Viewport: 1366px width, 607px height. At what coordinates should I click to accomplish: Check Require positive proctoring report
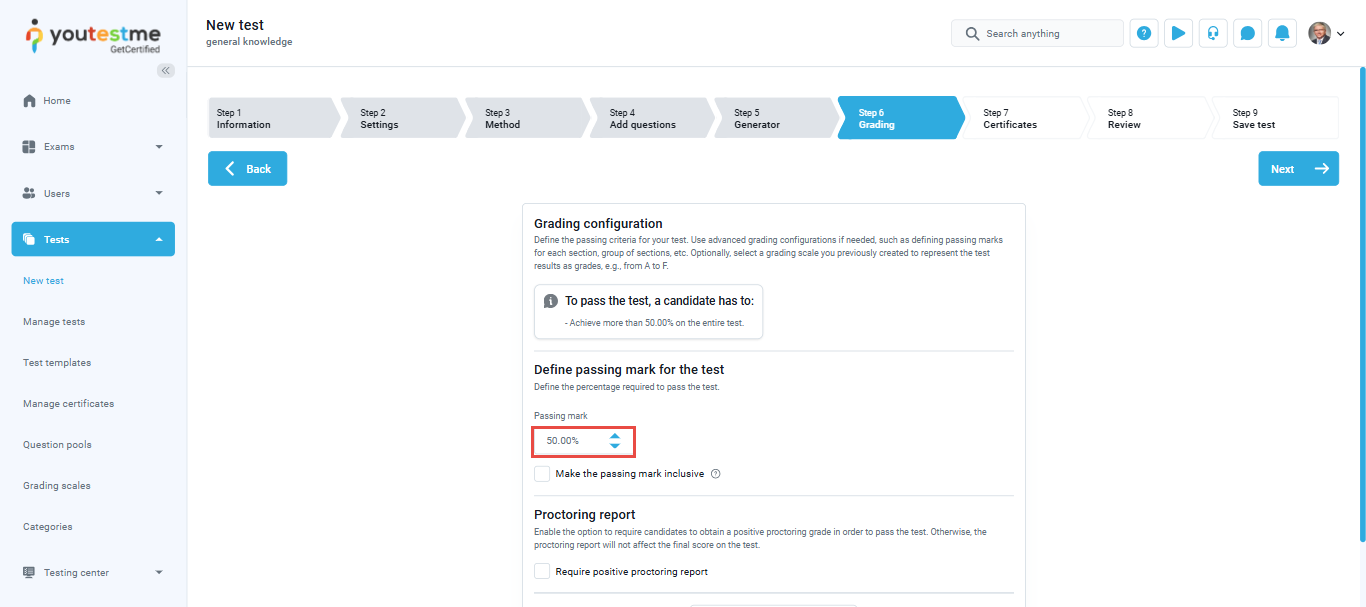point(542,572)
